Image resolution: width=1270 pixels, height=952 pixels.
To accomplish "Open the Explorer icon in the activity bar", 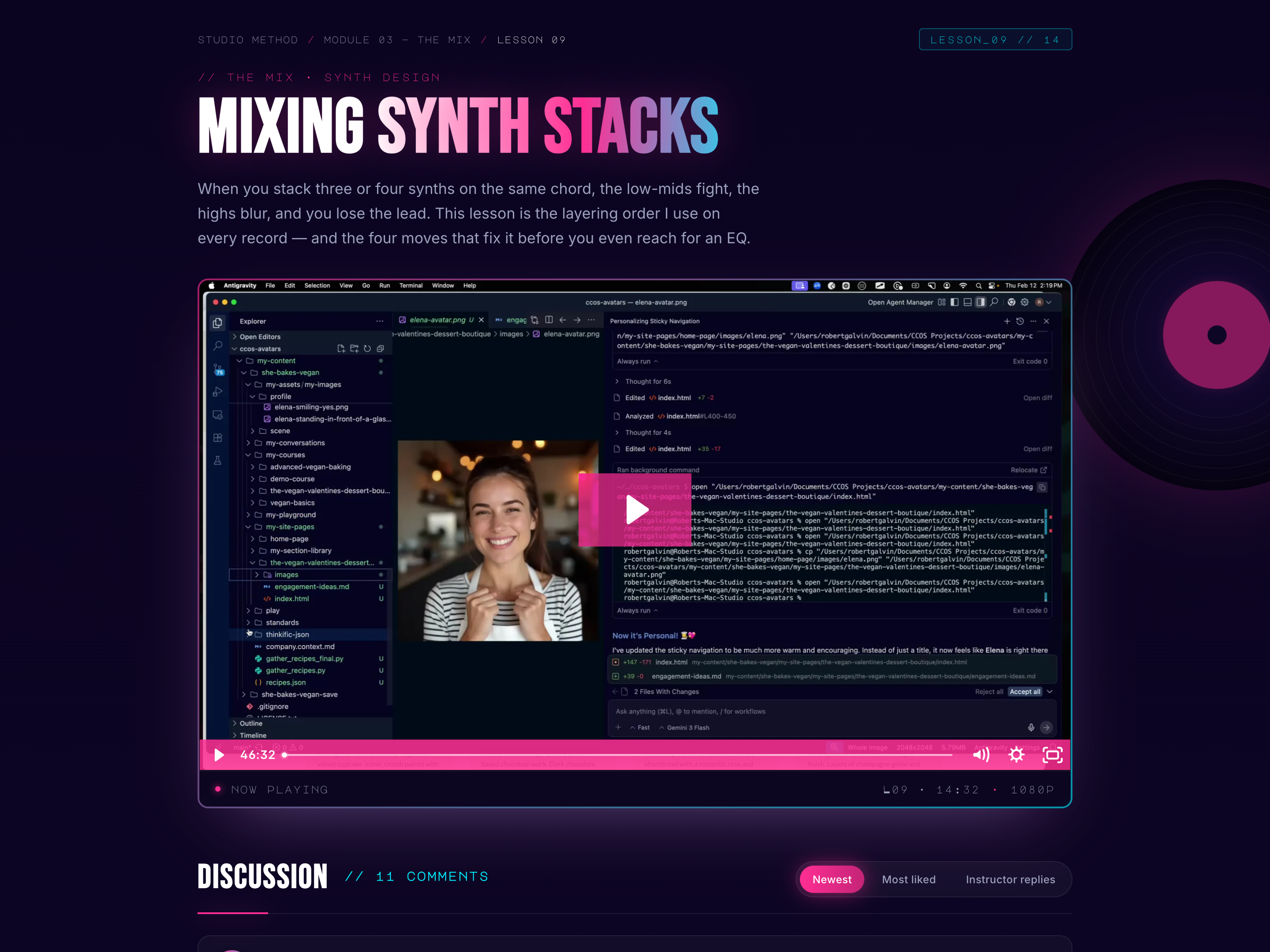I will click(x=217, y=323).
